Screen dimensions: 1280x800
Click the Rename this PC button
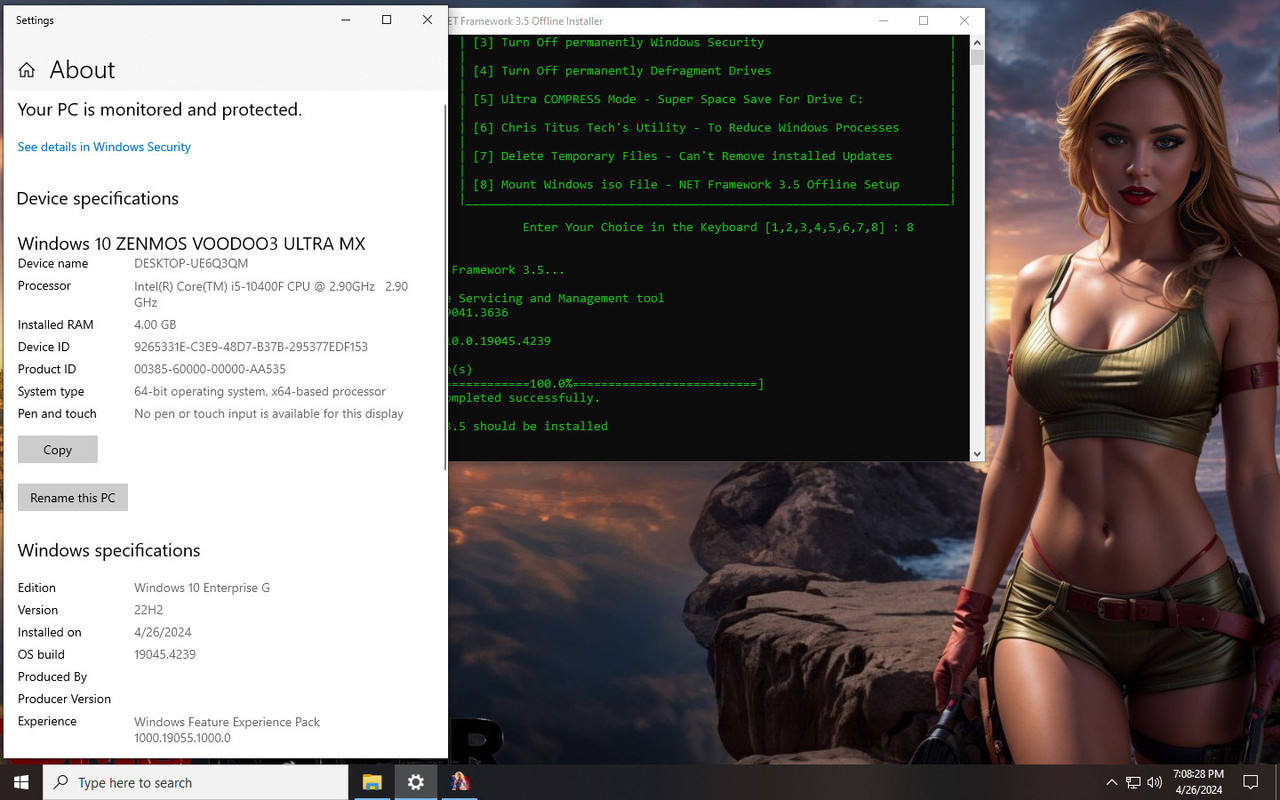[x=73, y=498]
